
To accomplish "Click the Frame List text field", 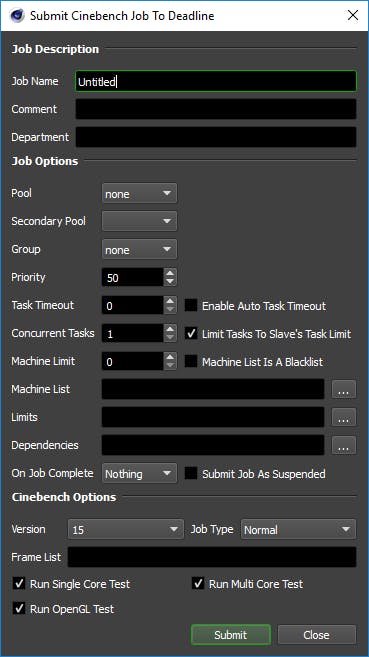I will pos(212,557).
